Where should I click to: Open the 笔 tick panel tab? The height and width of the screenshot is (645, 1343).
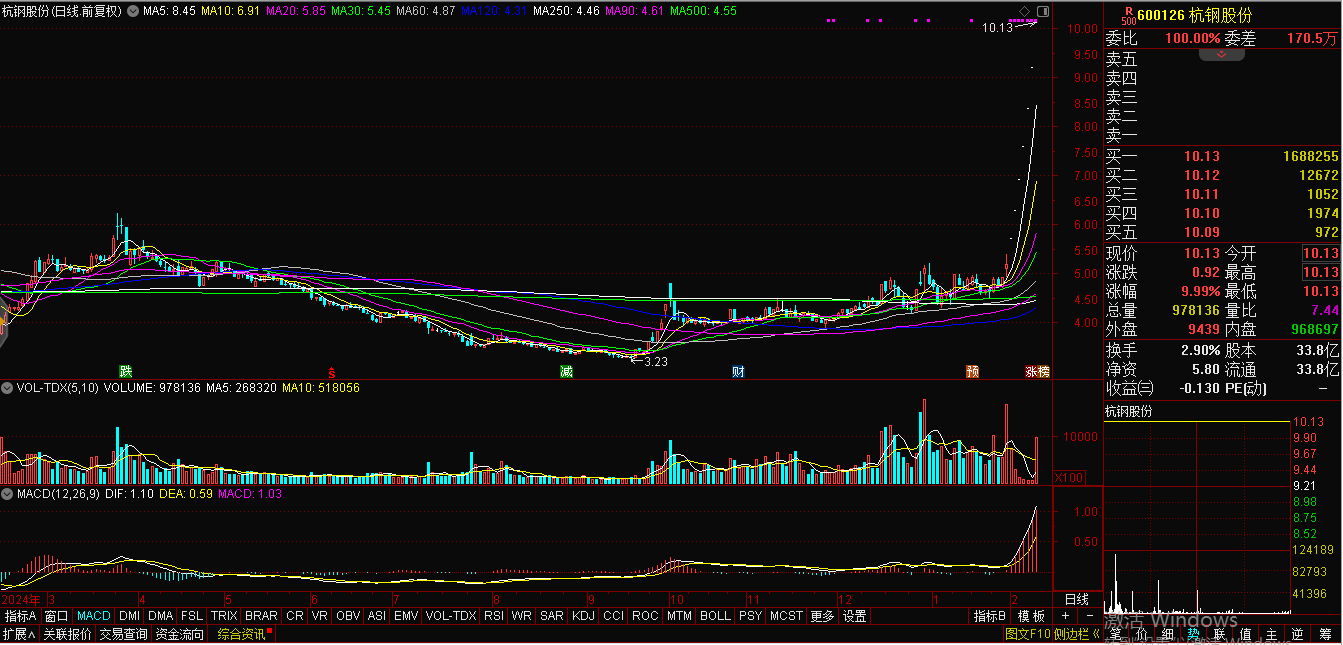1114,634
